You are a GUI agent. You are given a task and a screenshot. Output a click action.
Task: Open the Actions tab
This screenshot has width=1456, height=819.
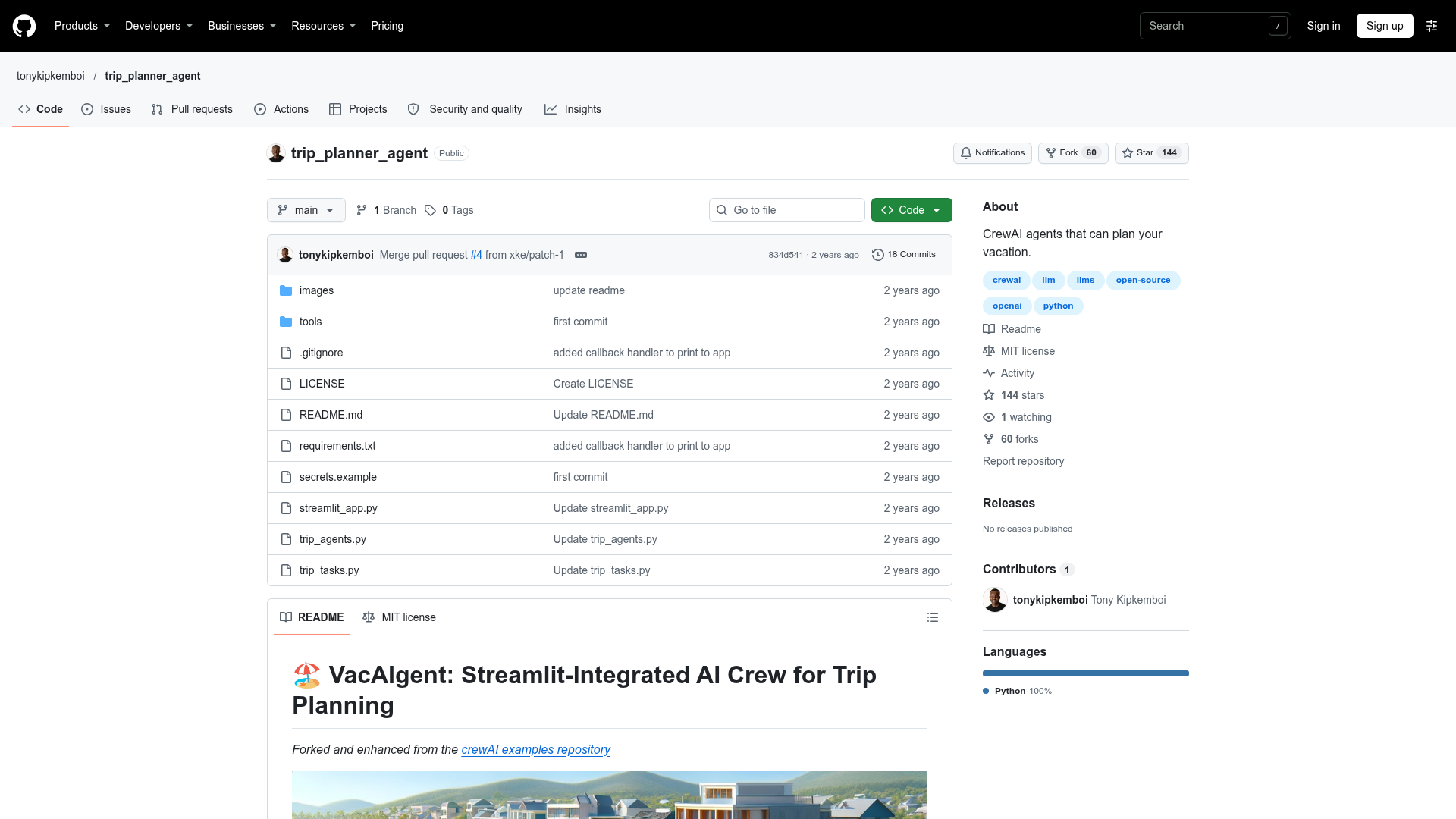click(x=281, y=109)
